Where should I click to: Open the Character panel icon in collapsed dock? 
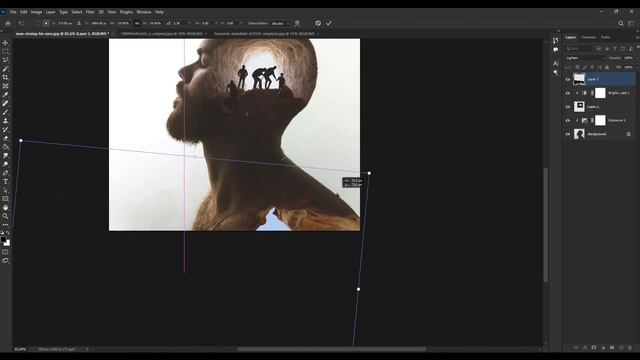coord(556,63)
